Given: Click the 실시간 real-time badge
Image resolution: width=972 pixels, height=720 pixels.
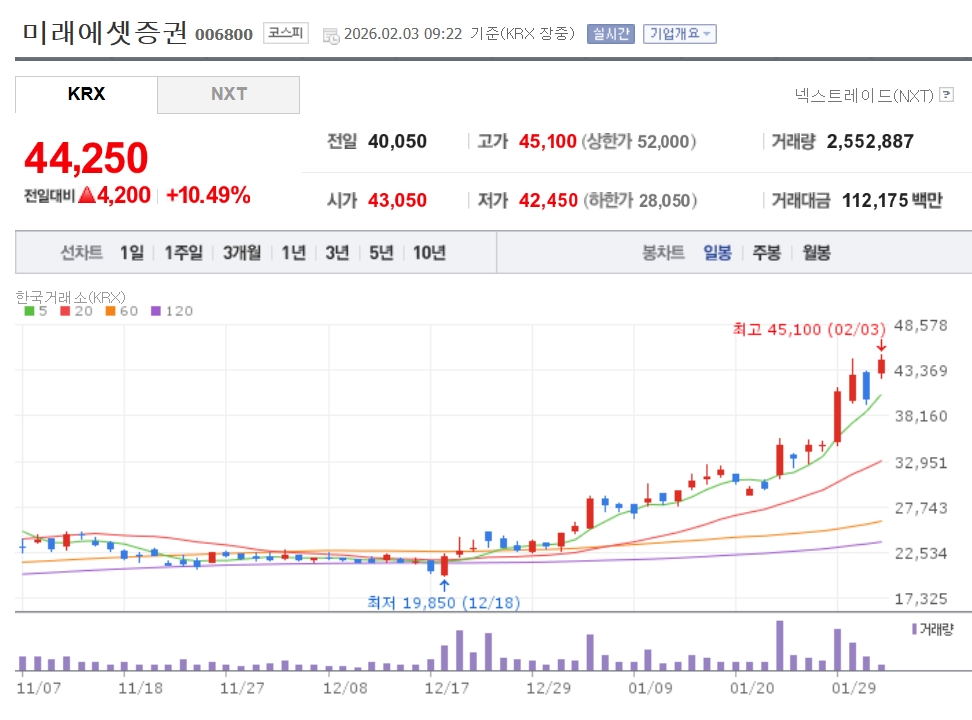Looking at the screenshot, I should 610,34.
